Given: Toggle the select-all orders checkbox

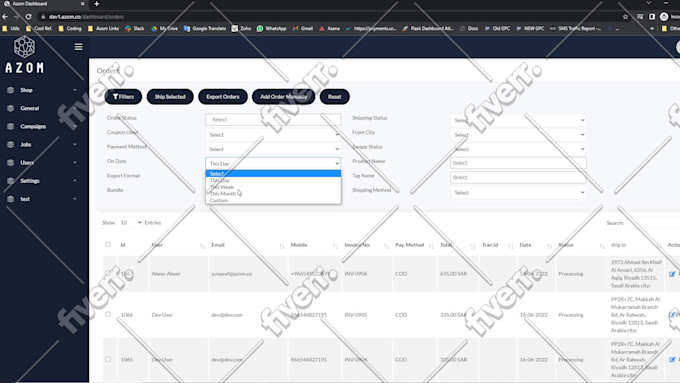Looking at the screenshot, I should pyautogui.click(x=108, y=245).
